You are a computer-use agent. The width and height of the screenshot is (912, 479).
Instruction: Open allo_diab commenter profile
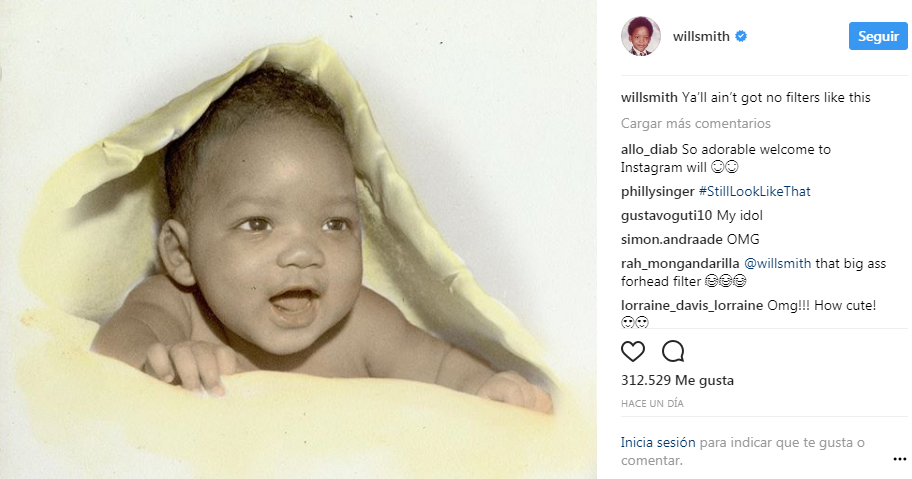[649, 149]
